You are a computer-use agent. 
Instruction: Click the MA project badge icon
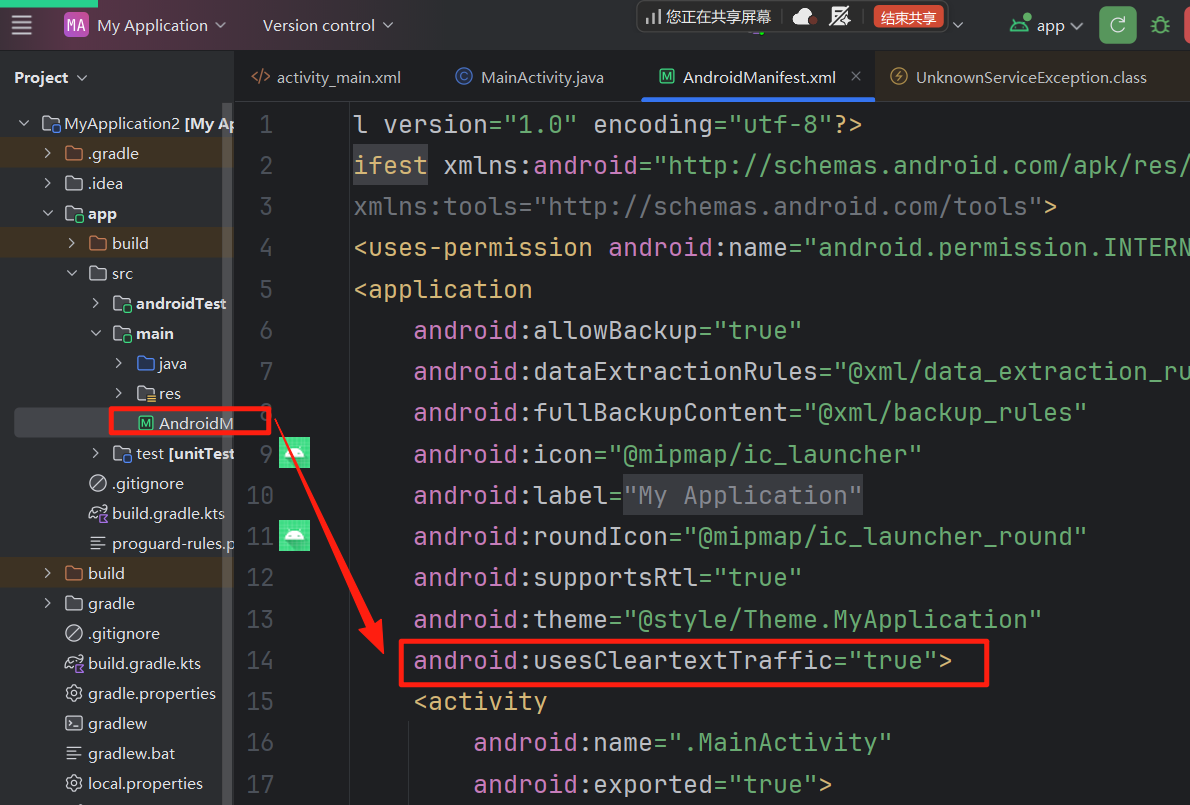76,25
